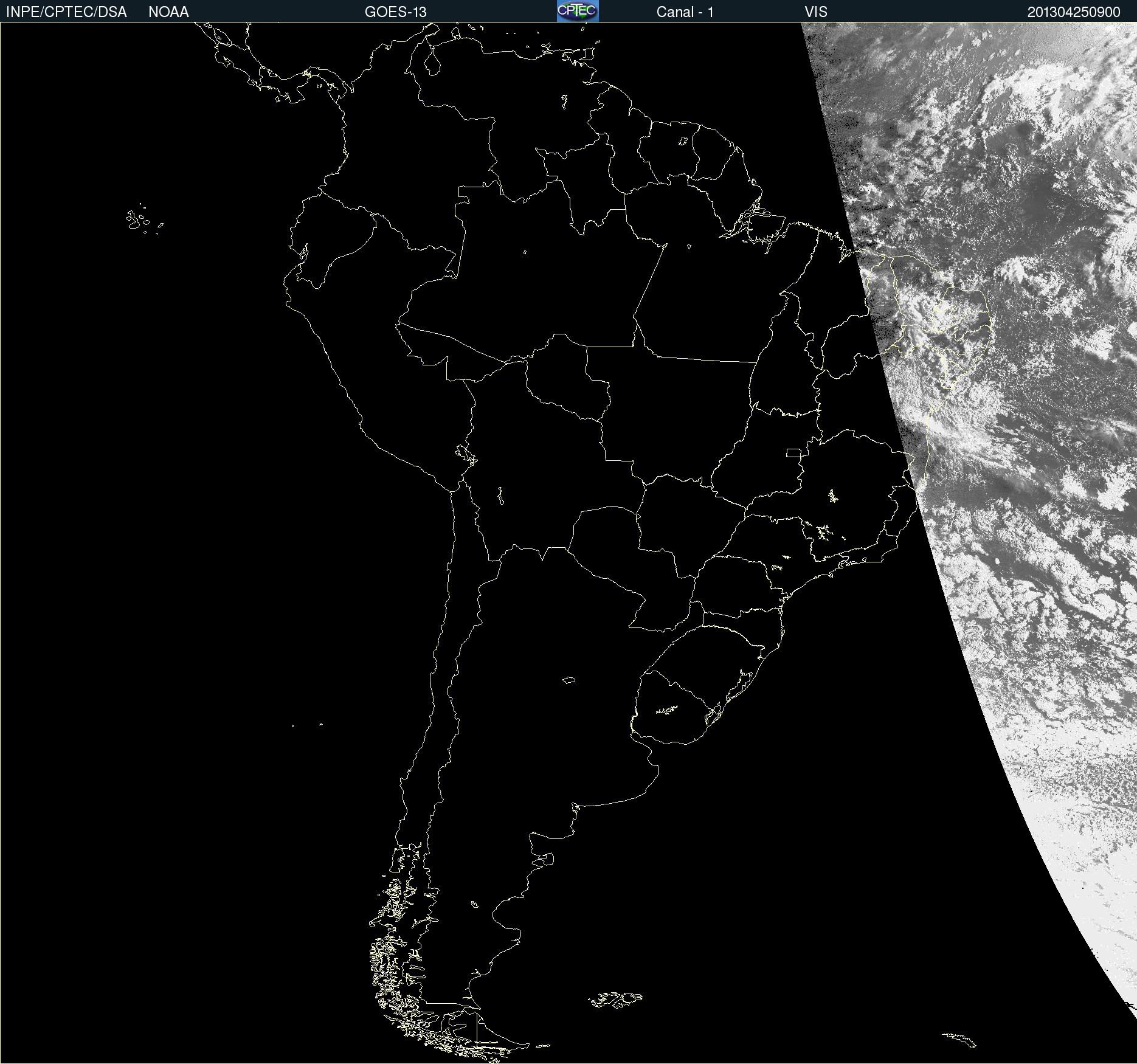Click the CPTEC logo in the header
The image size is (1137, 1064).
click(578, 11)
